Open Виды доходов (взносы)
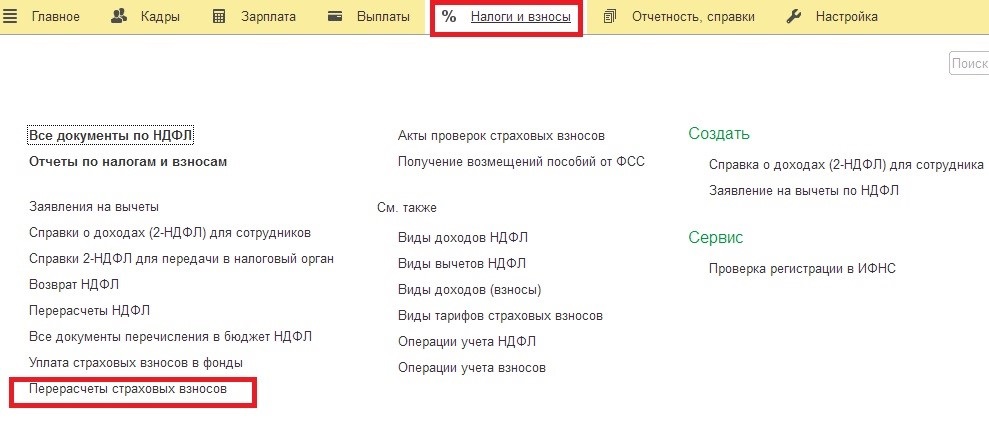 click(x=470, y=290)
